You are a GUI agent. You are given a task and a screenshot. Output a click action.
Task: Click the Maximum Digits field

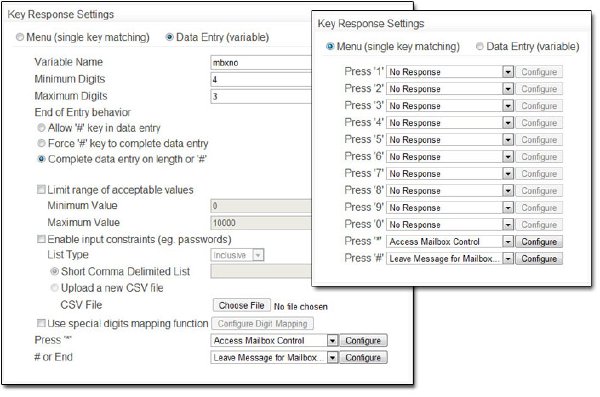click(261, 96)
